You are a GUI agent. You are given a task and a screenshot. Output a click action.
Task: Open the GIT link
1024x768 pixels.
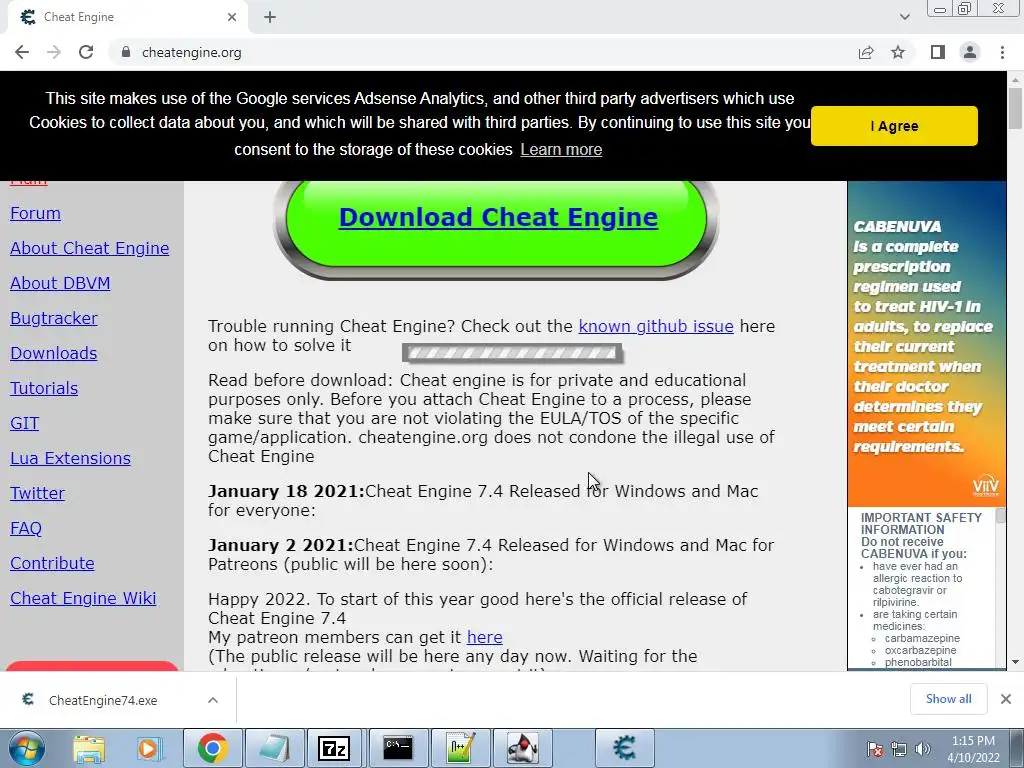(24, 423)
